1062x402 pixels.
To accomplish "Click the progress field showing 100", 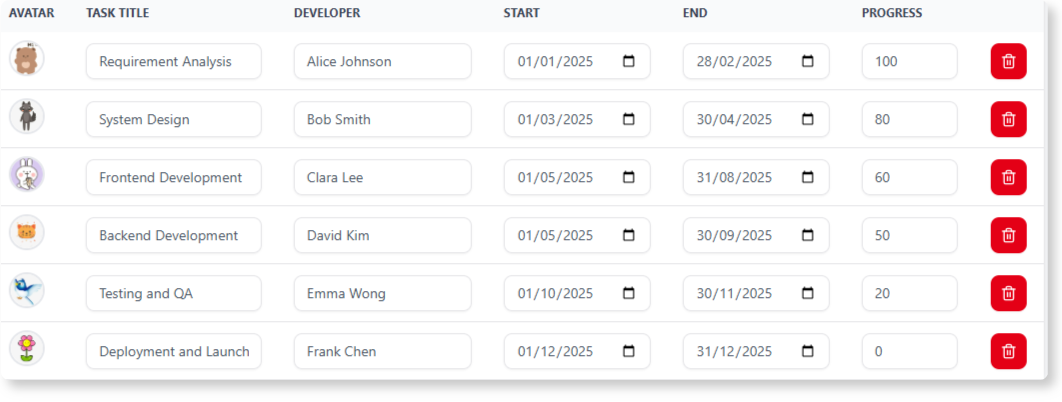I will [909, 61].
